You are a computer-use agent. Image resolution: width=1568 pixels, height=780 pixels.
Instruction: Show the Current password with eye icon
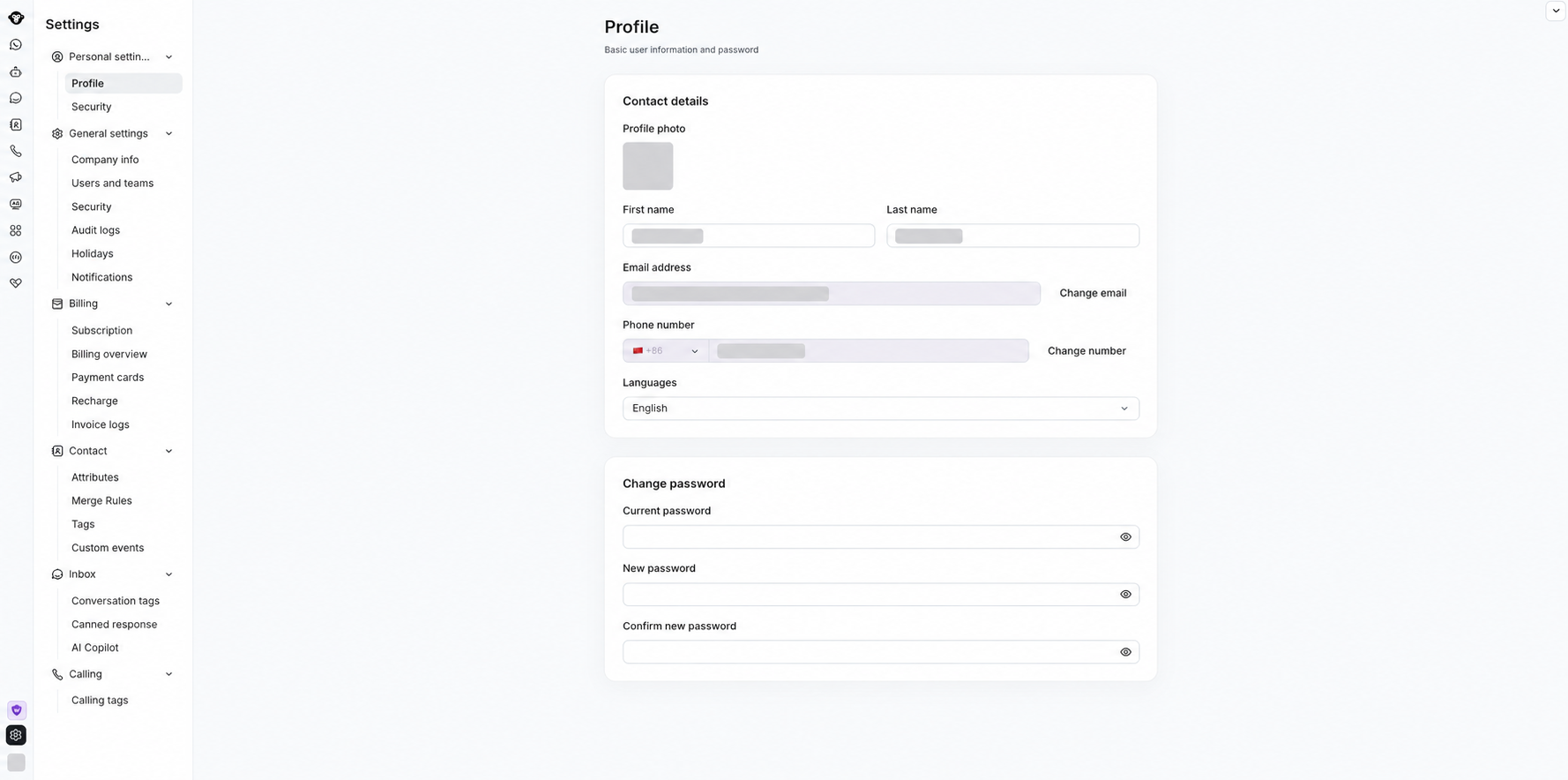[x=1125, y=536]
